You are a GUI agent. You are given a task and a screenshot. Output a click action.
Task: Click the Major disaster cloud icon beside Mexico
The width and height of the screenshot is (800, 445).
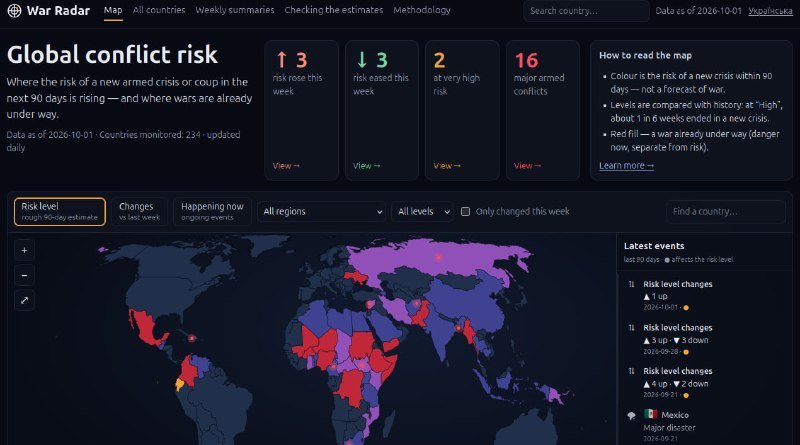pyautogui.click(x=631, y=415)
